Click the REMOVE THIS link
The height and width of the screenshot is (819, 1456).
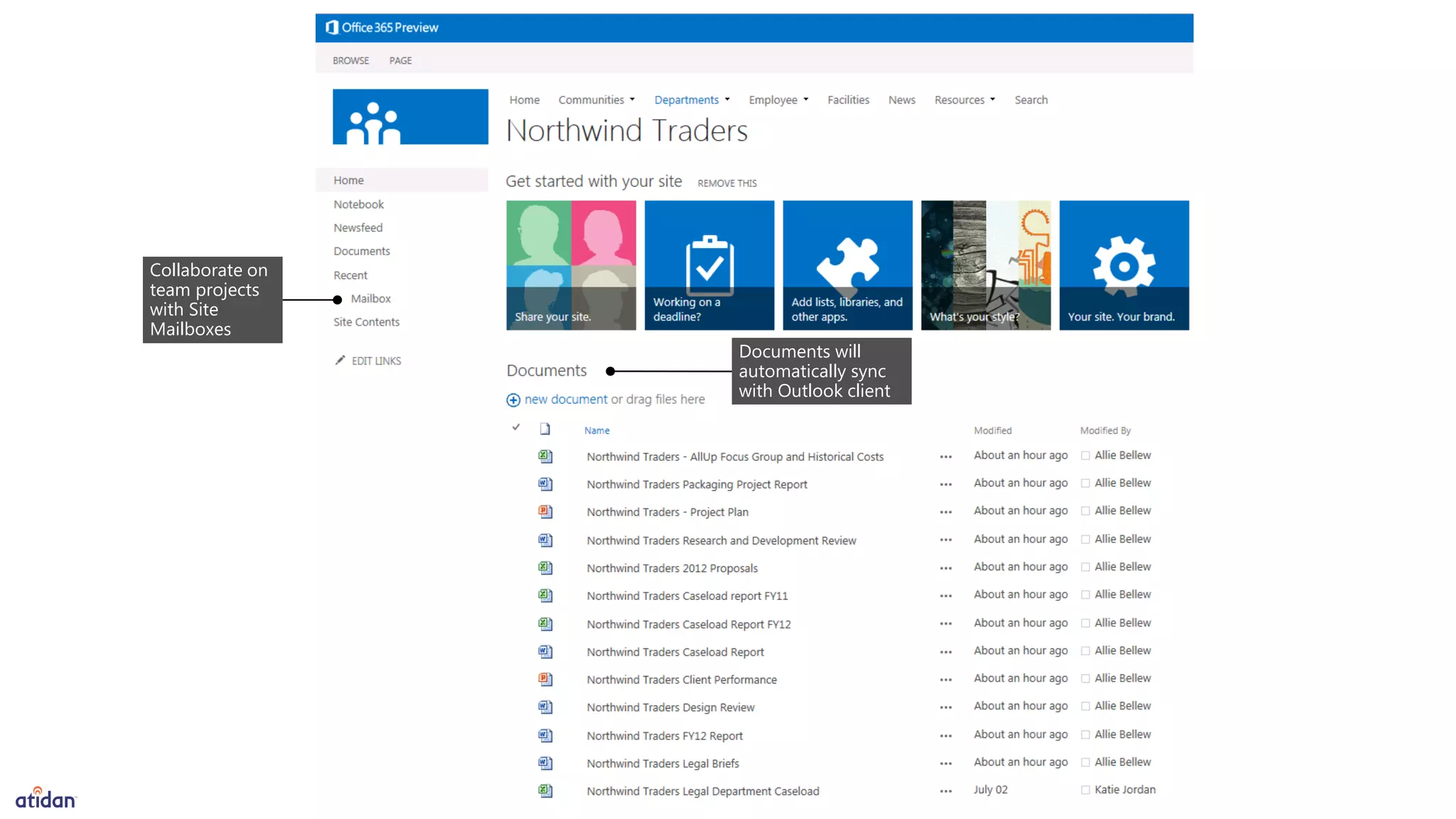727,183
